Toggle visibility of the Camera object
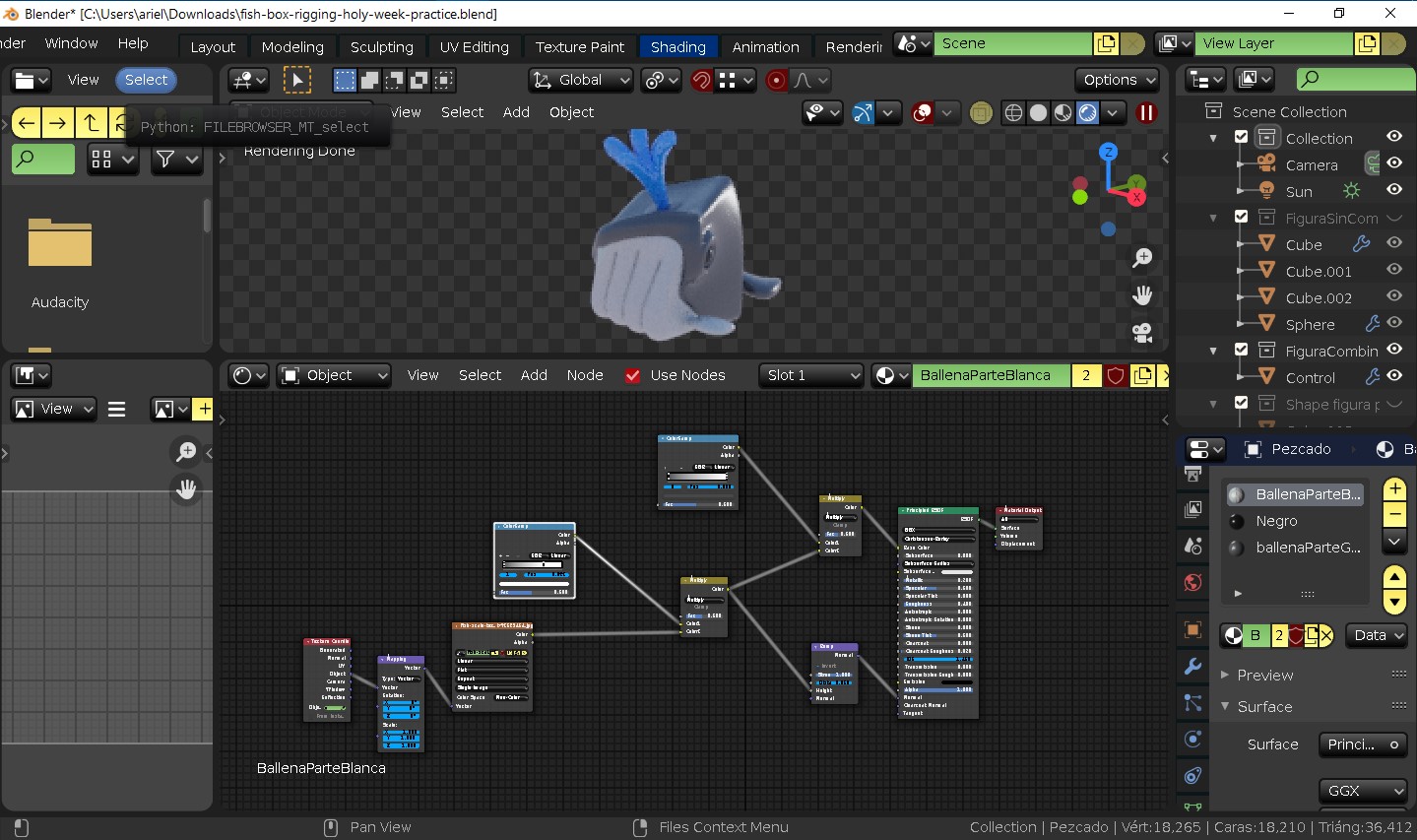The image size is (1417, 840). coord(1394,163)
